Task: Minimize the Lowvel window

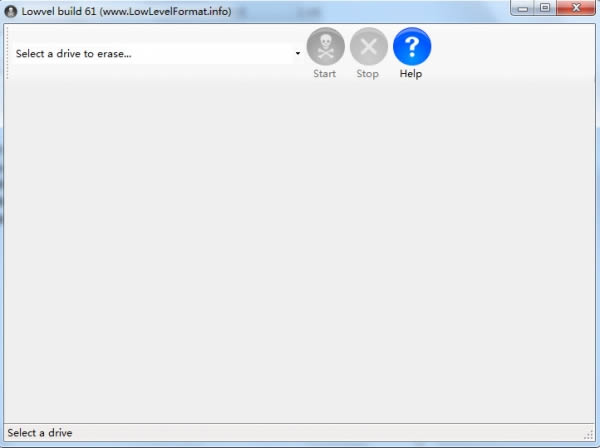Action: click(x=523, y=8)
